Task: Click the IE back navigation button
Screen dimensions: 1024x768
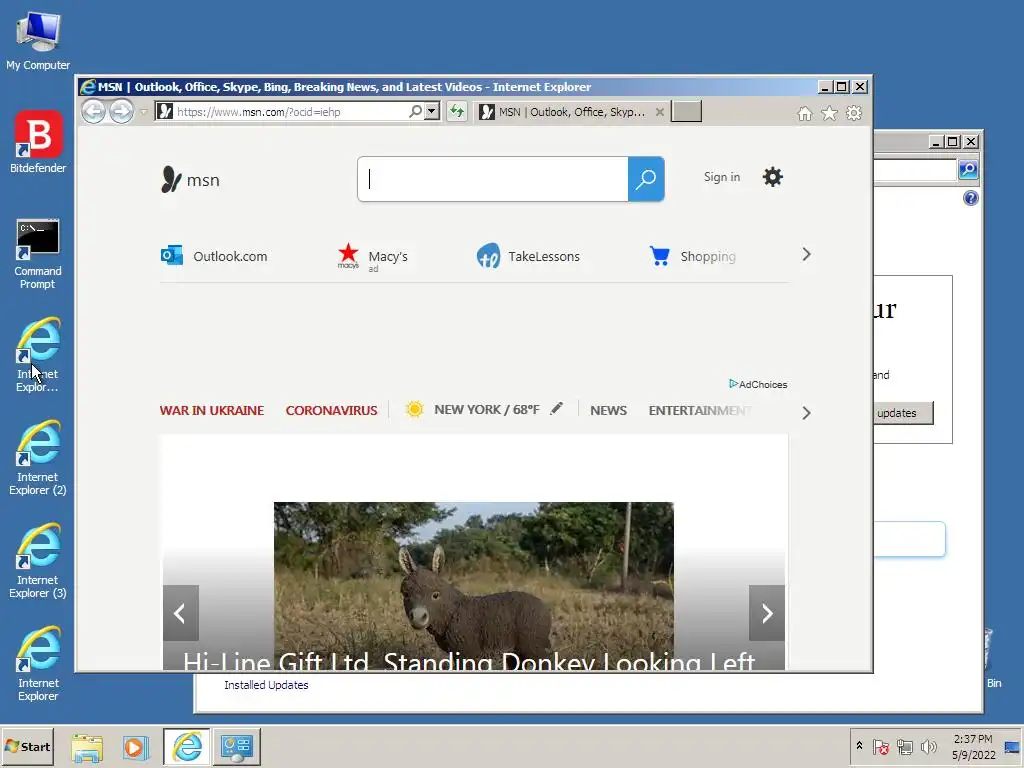Action: 93,112
